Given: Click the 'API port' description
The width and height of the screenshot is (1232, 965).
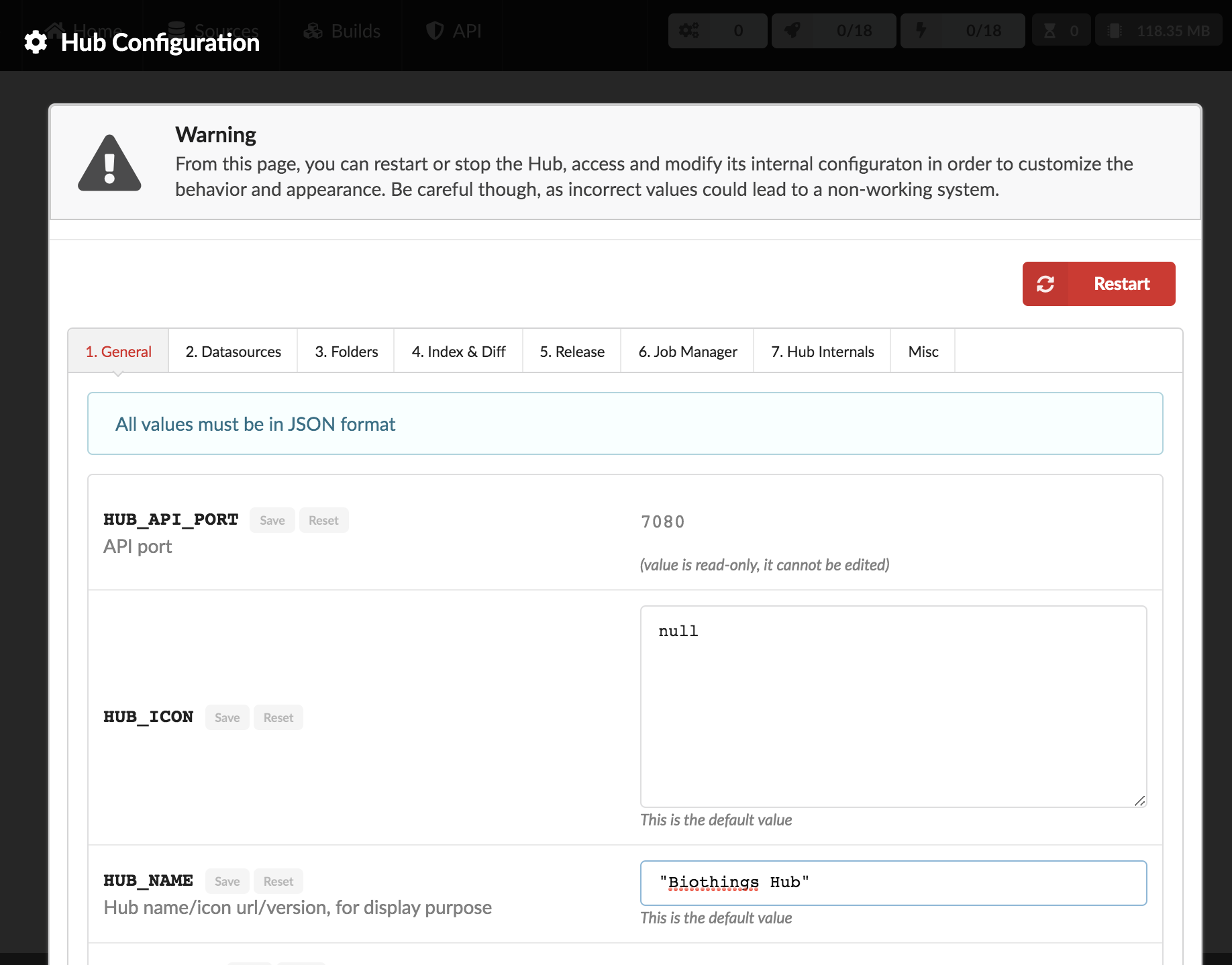Looking at the screenshot, I should [x=138, y=546].
